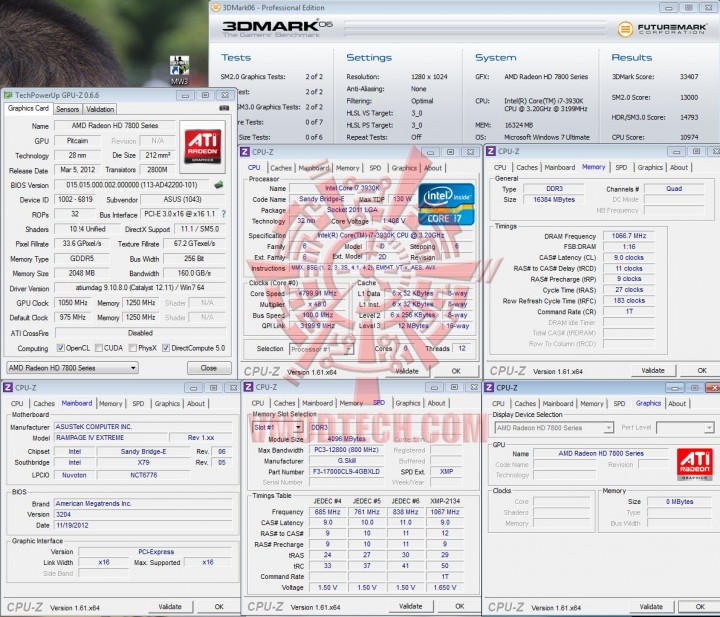Screen dimensions: 720x617
Task: Check the PhysX checkbox in GPU-Z
Action: coord(133,348)
